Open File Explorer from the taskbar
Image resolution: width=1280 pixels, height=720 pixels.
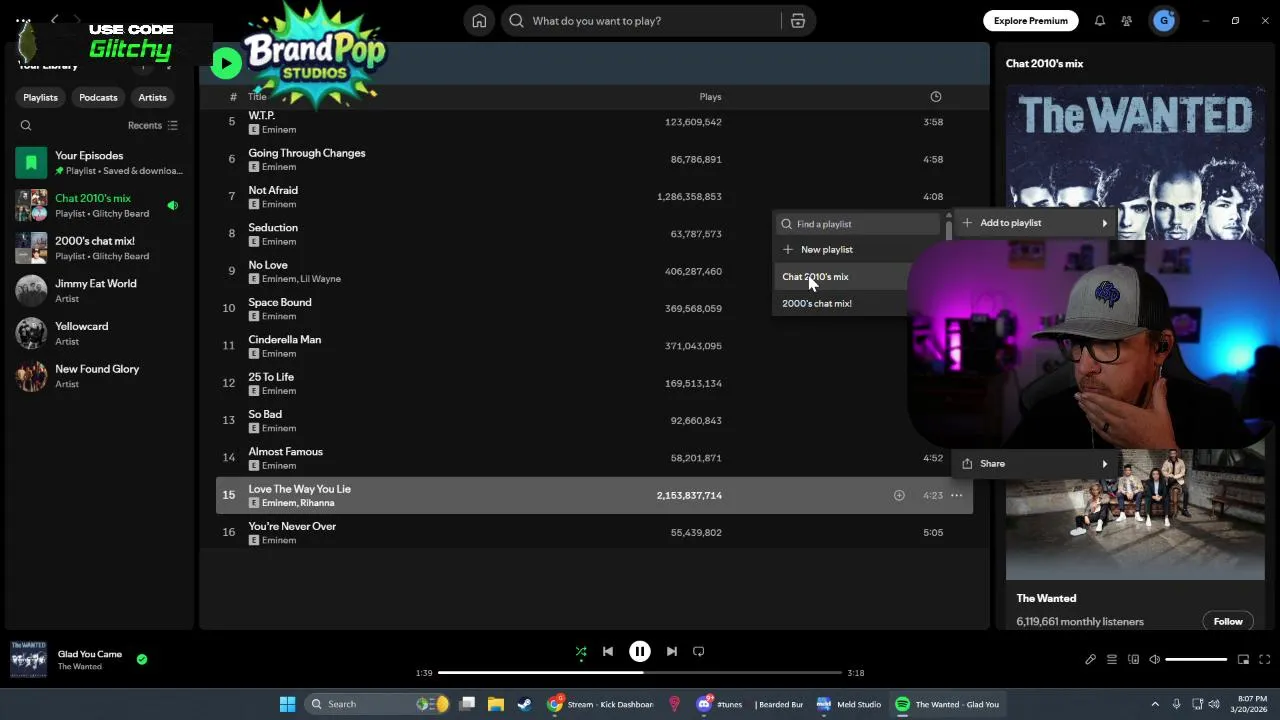pyautogui.click(x=495, y=704)
